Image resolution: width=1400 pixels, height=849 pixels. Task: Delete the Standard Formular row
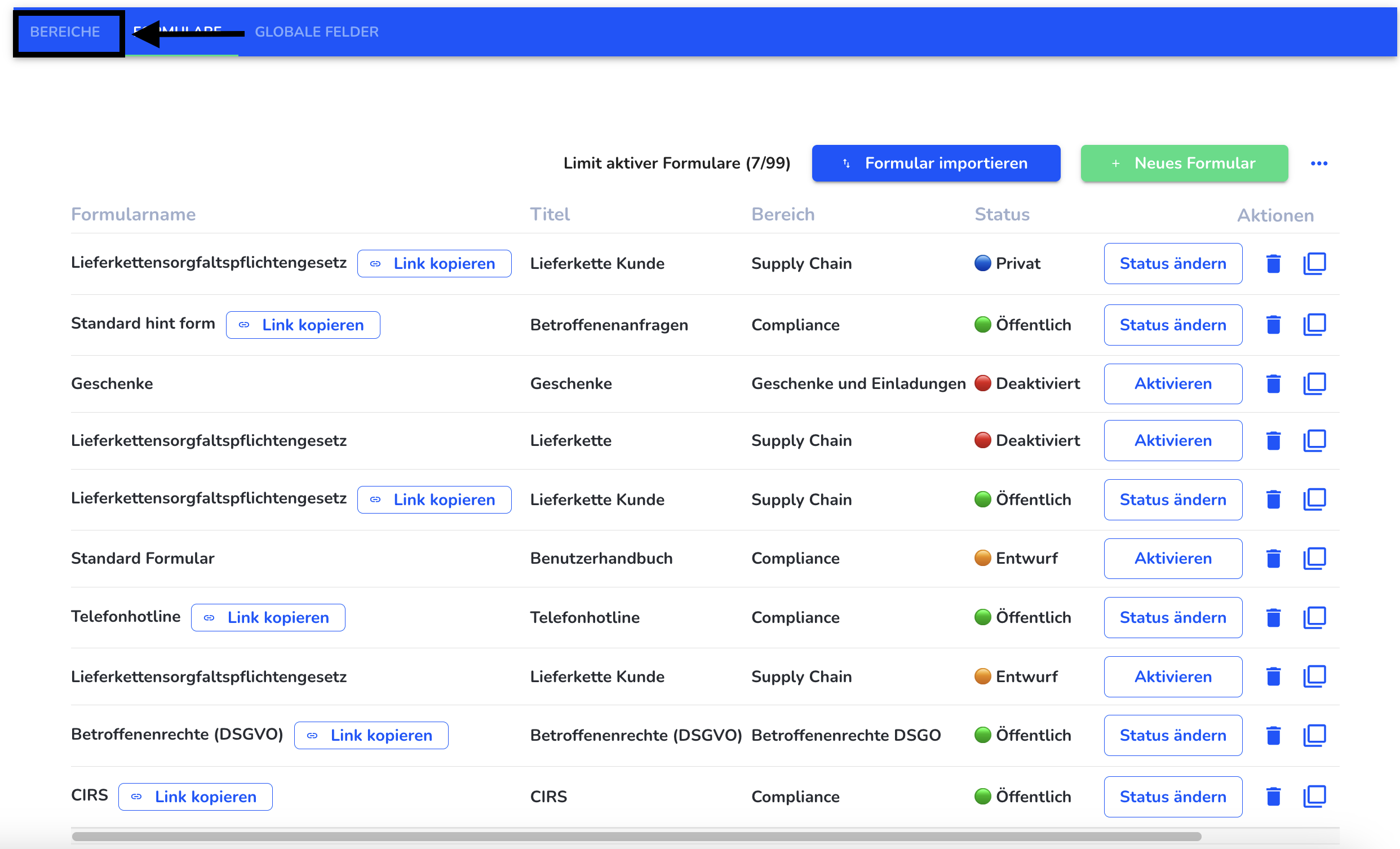pyautogui.click(x=1273, y=559)
